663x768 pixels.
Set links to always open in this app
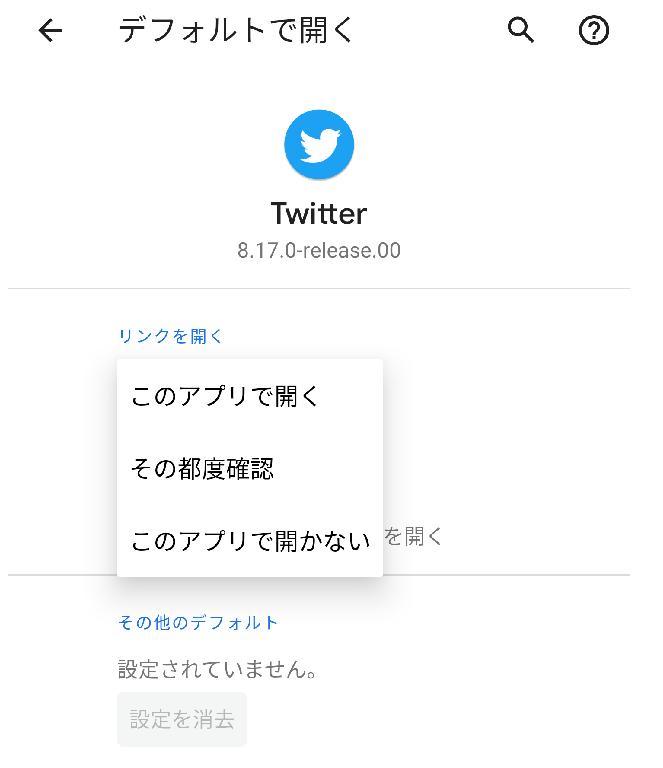(250, 396)
